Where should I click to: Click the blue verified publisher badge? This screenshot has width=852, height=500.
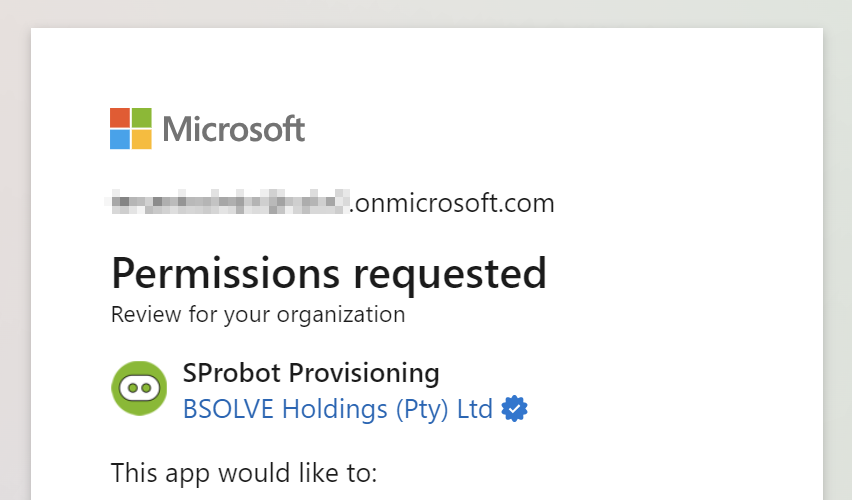click(514, 409)
